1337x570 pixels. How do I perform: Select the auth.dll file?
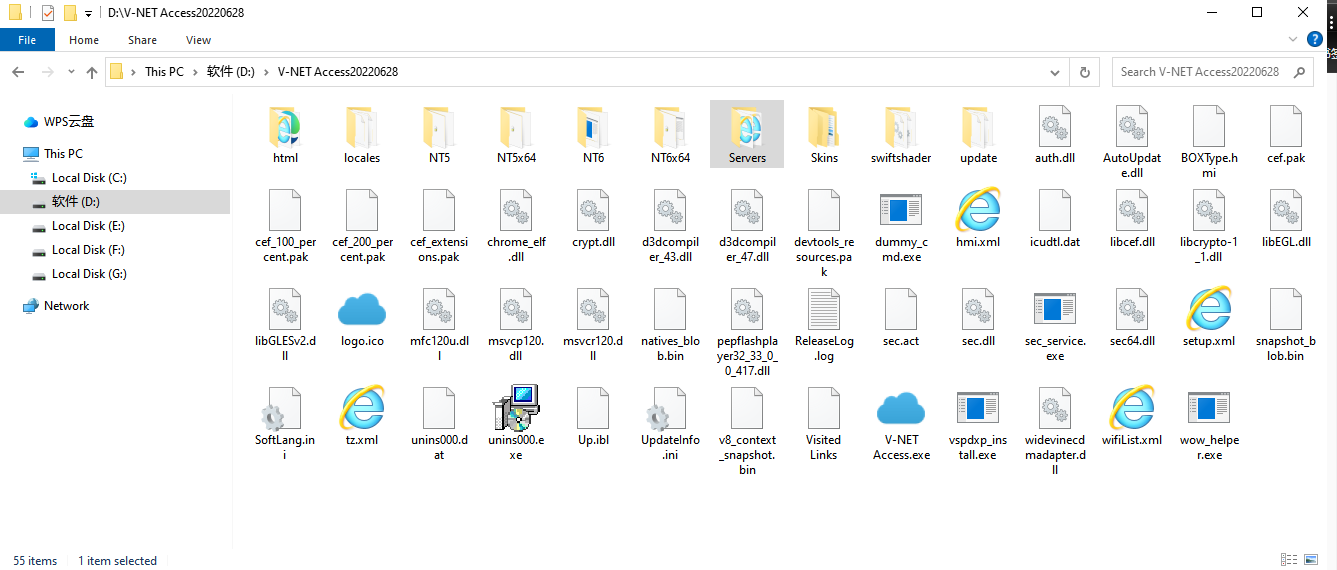click(x=1055, y=134)
